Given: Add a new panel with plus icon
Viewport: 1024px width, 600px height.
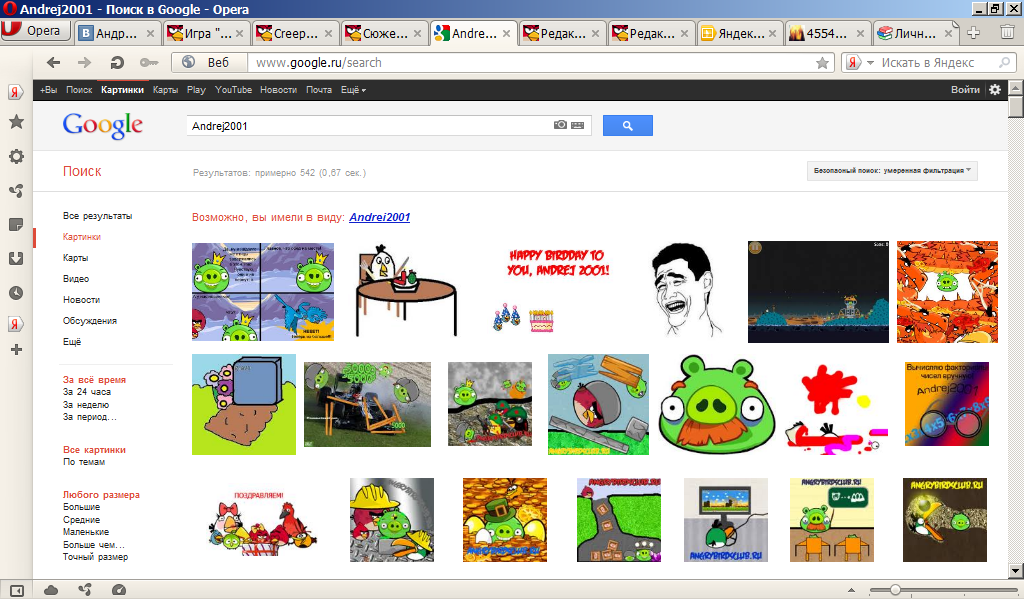Looking at the screenshot, I should coord(16,350).
